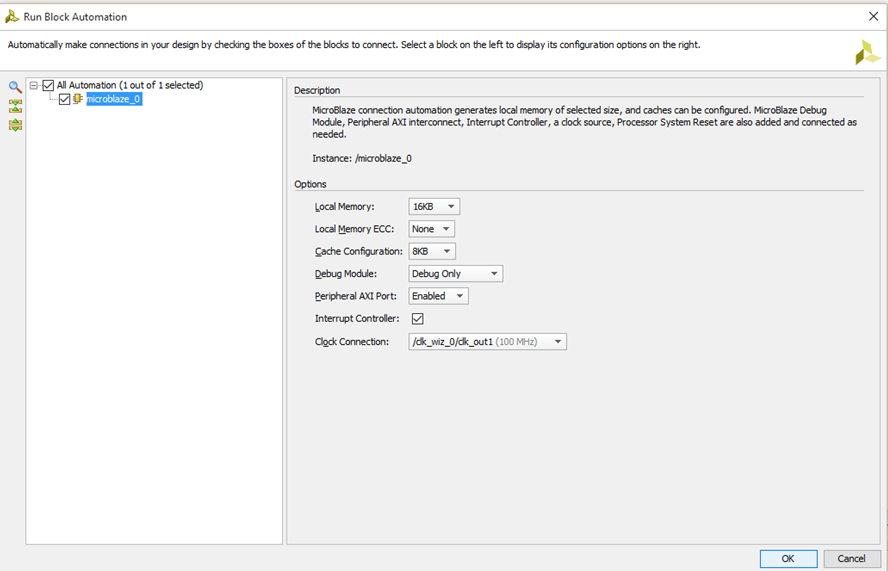Uncheck the microblaze_0 checkbox

click(65, 99)
